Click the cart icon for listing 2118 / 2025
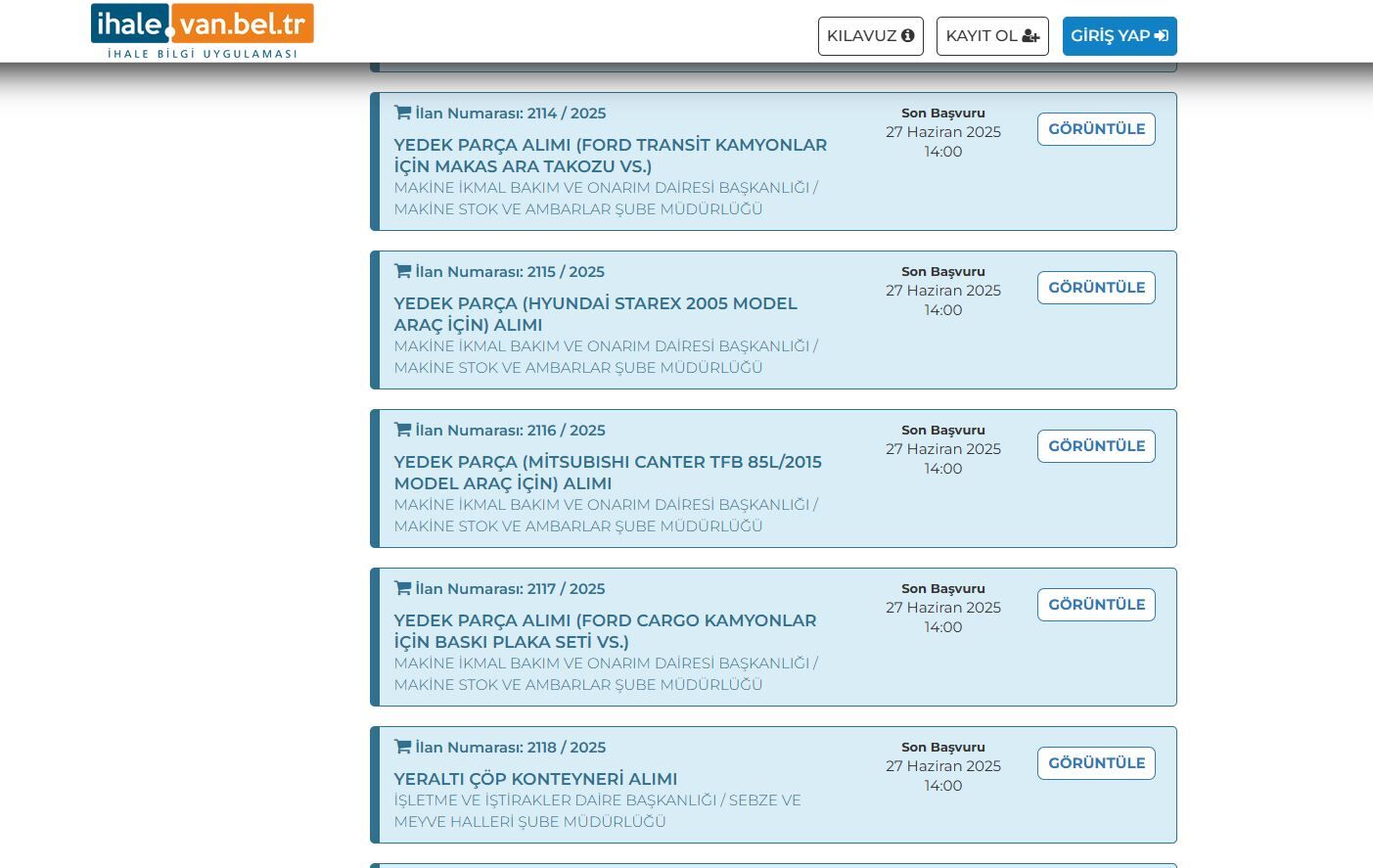1373x868 pixels. click(402, 747)
